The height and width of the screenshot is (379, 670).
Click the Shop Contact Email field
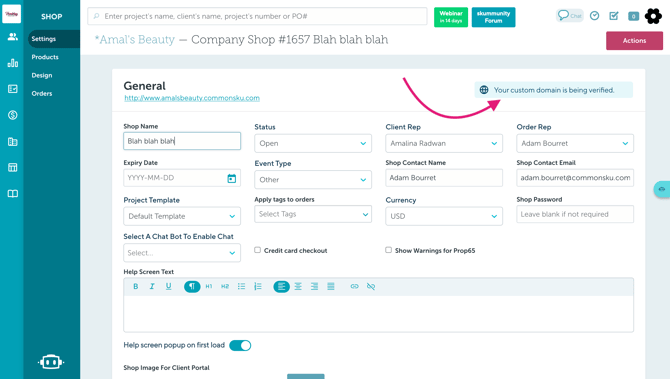575,178
